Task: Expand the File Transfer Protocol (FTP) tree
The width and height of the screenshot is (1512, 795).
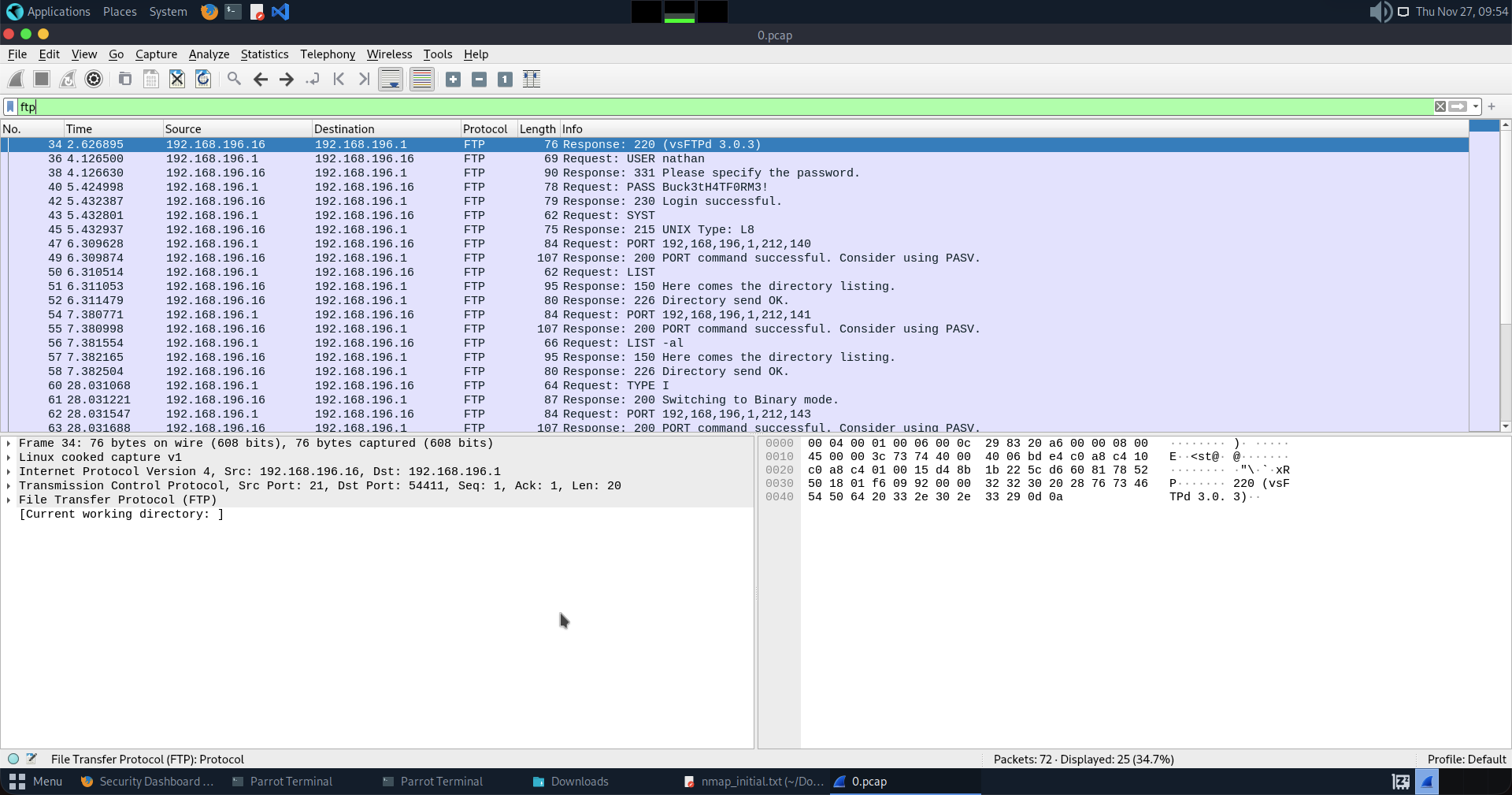Action: (x=9, y=500)
